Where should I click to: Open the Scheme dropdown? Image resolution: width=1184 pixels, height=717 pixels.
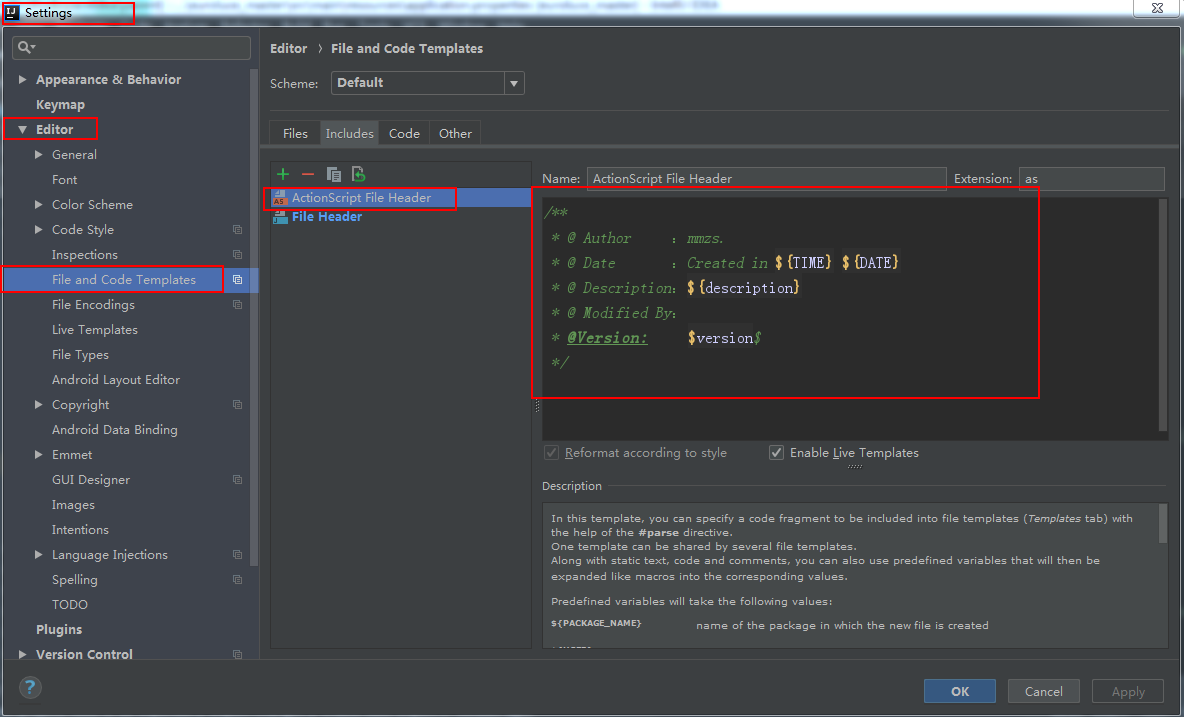513,84
